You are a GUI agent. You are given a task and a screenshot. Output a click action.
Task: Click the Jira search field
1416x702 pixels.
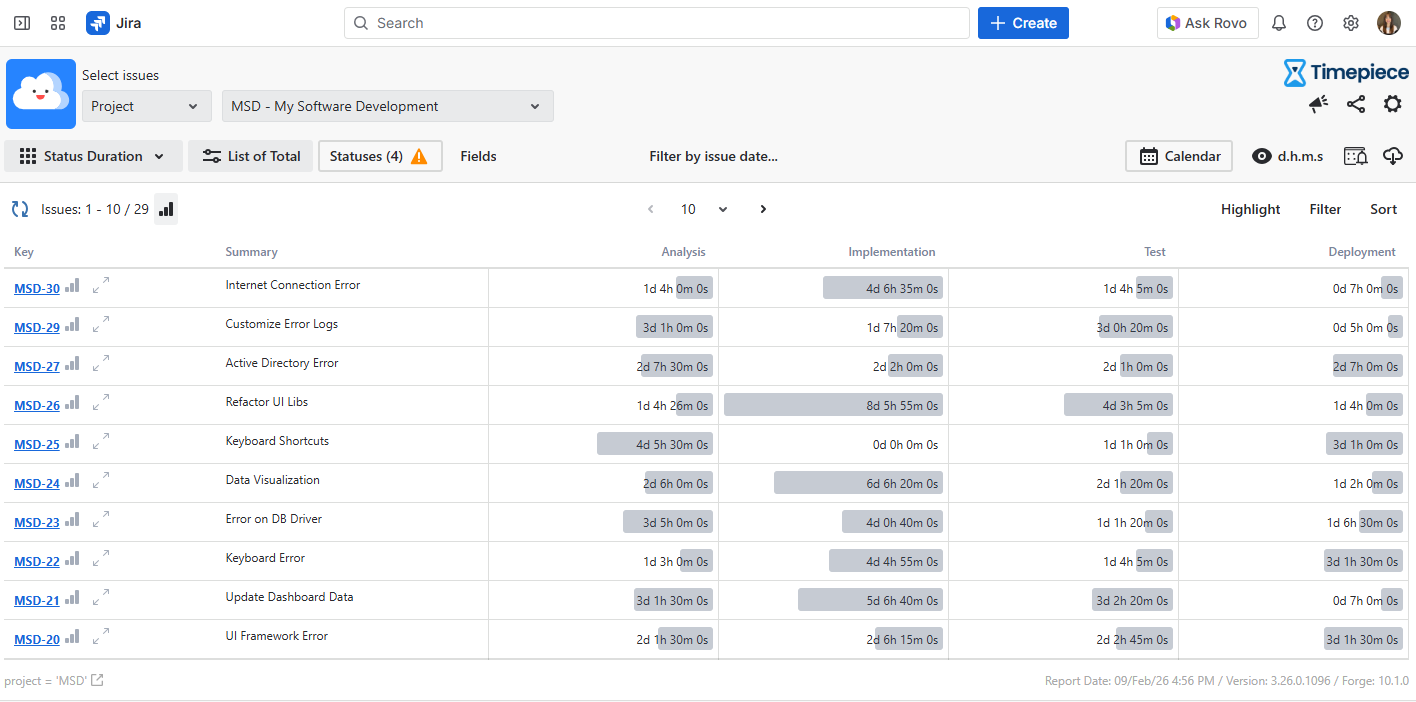pyautogui.click(x=656, y=23)
